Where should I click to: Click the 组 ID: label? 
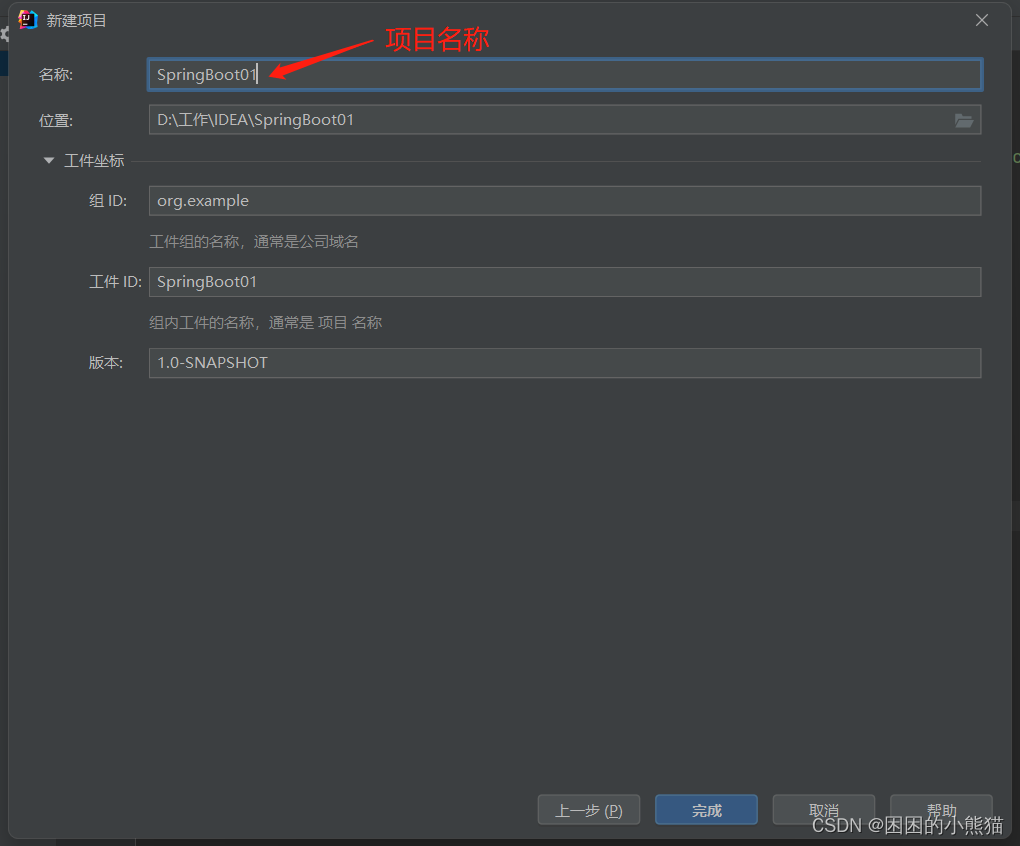[x=108, y=201]
